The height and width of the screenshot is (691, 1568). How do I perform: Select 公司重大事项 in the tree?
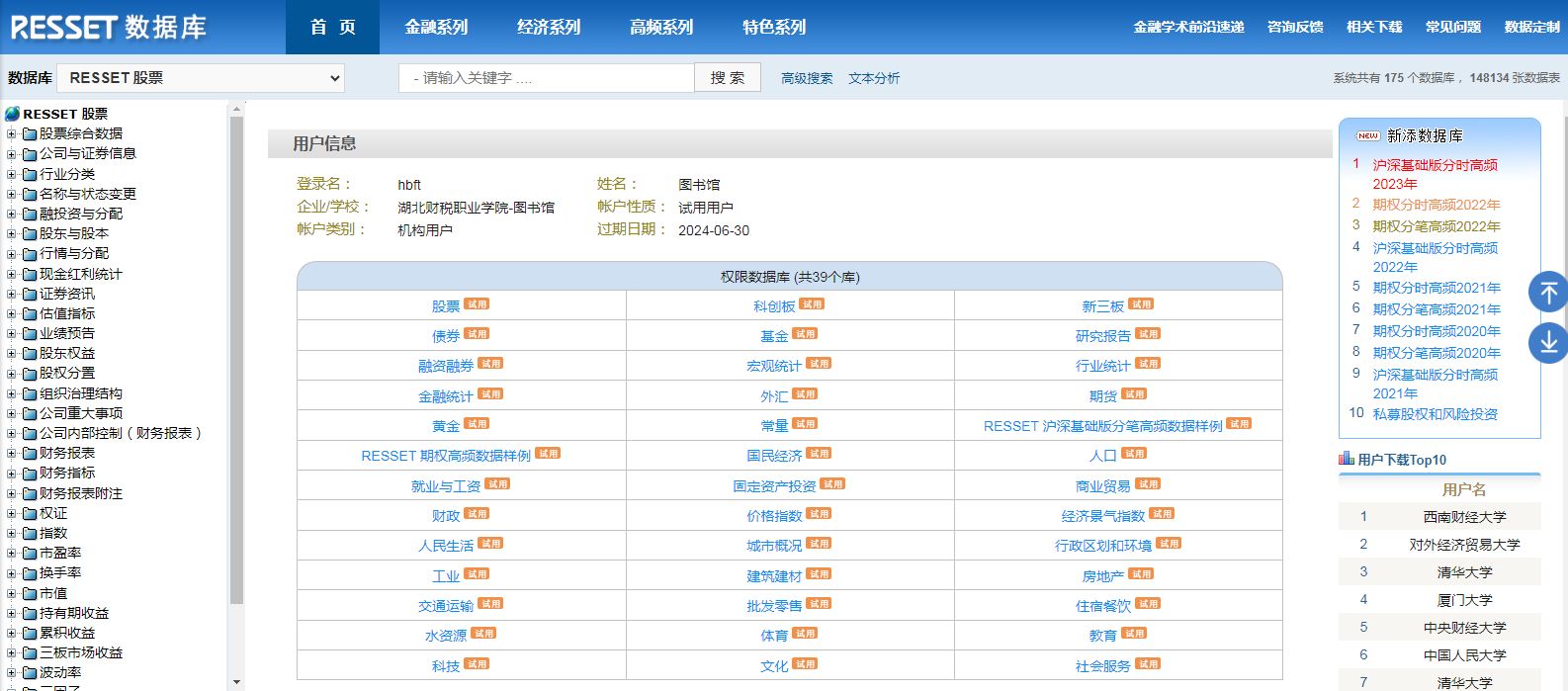pos(81,413)
